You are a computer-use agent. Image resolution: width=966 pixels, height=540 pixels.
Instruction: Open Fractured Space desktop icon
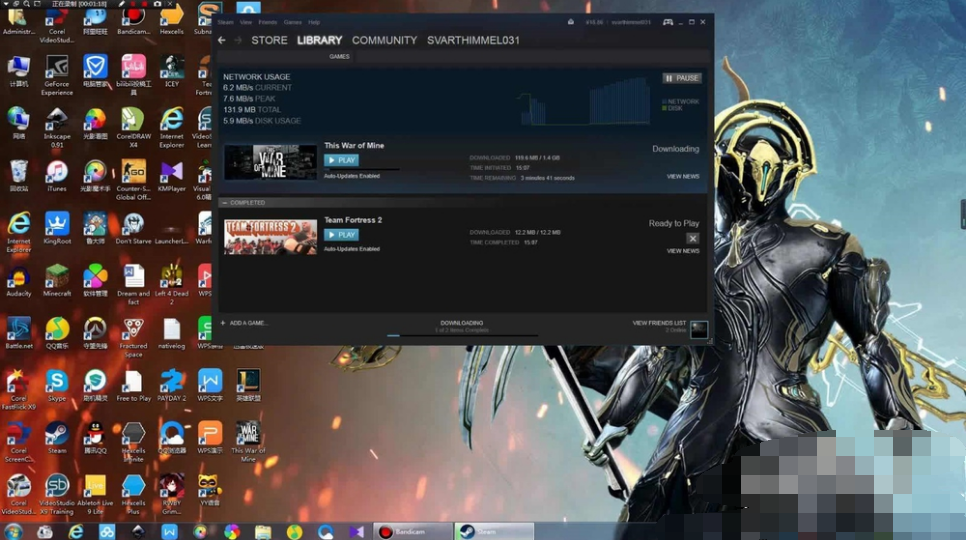tap(133, 337)
